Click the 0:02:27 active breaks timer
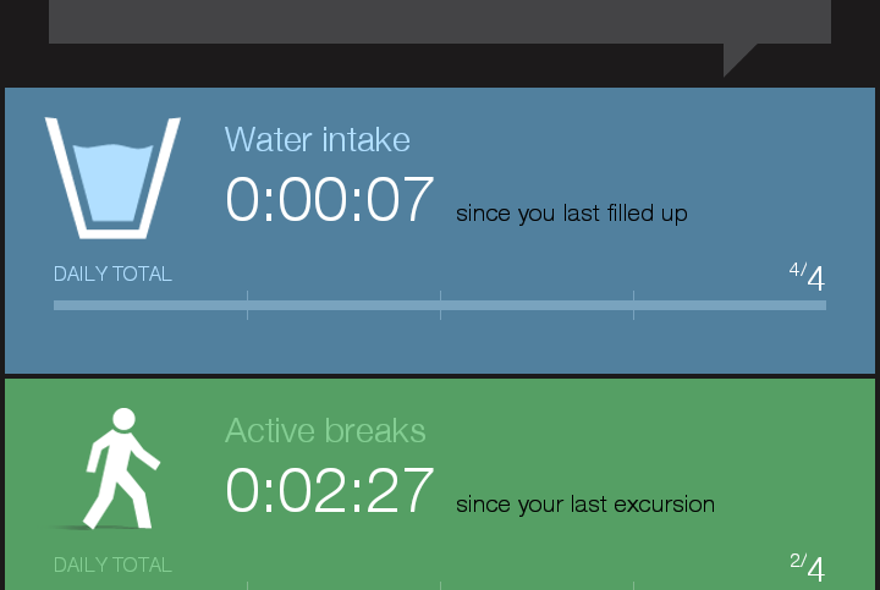 click(x=329, y=491)
